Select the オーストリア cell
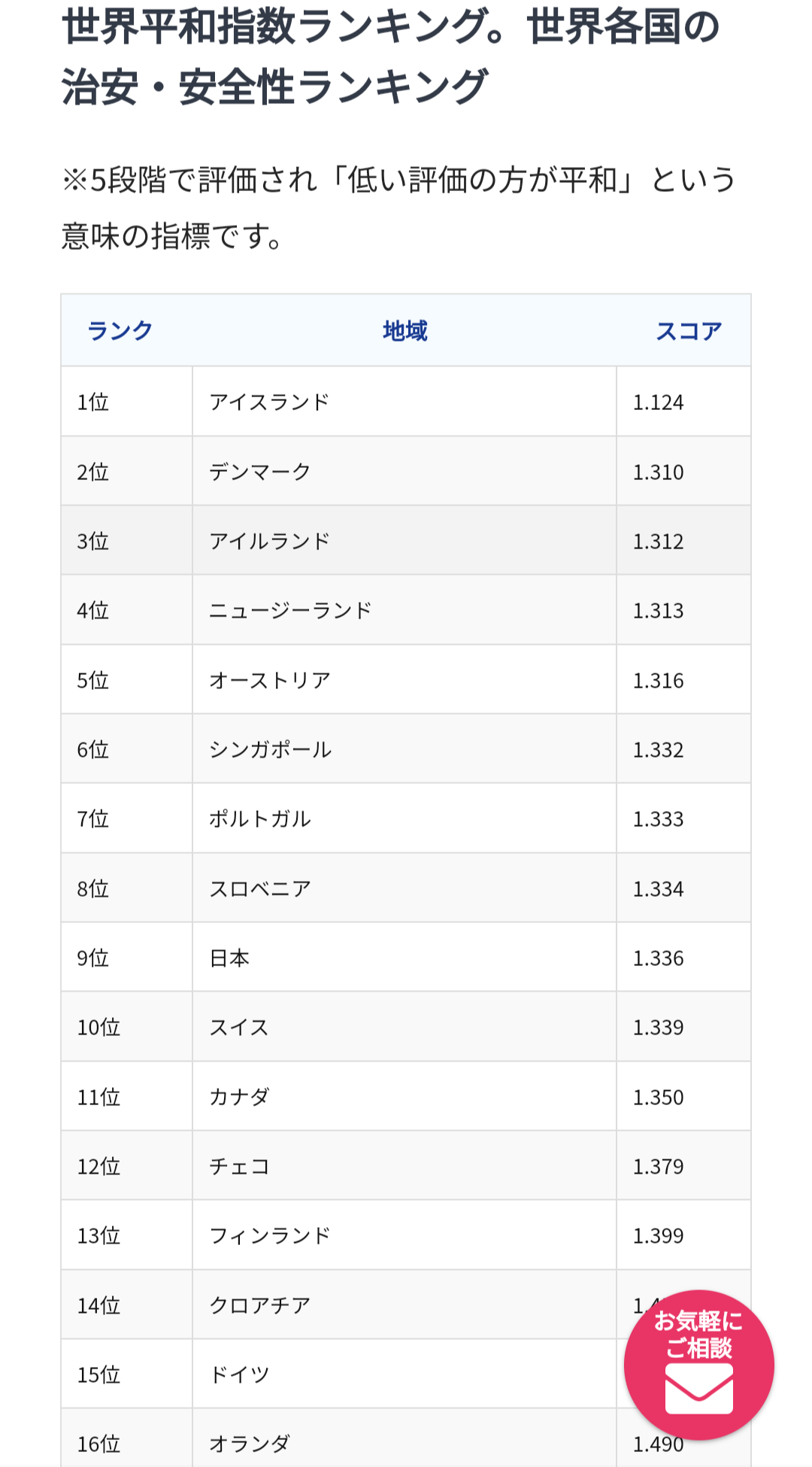The width and height of the screenshot is (812, 1467). click(x=269, y=680)
